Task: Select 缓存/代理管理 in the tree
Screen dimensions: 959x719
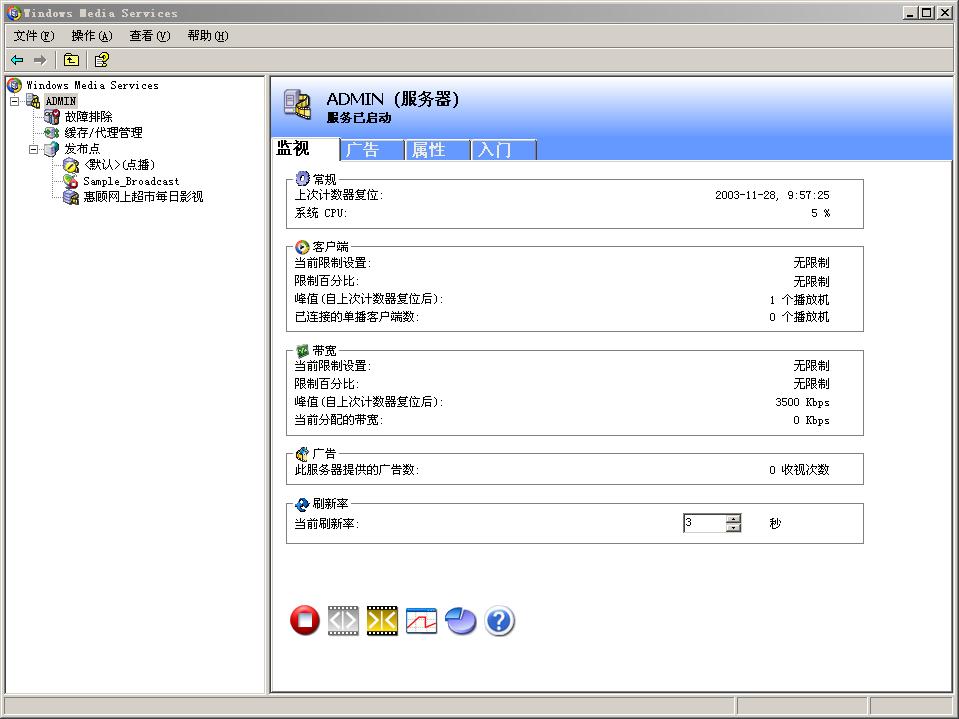Action: click(103, 133)
